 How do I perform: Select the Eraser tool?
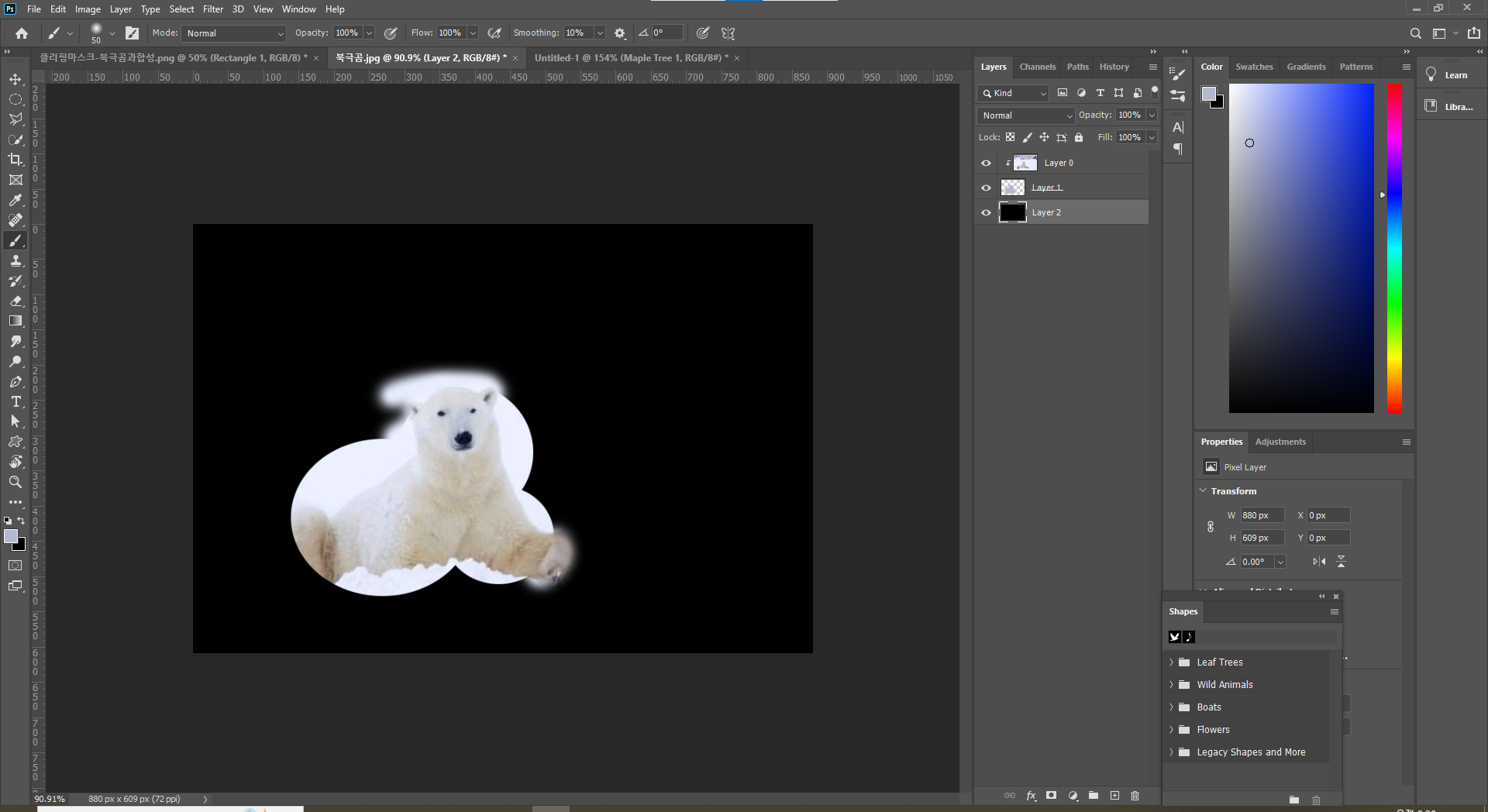pyautogui.click(x=15, y=301)
